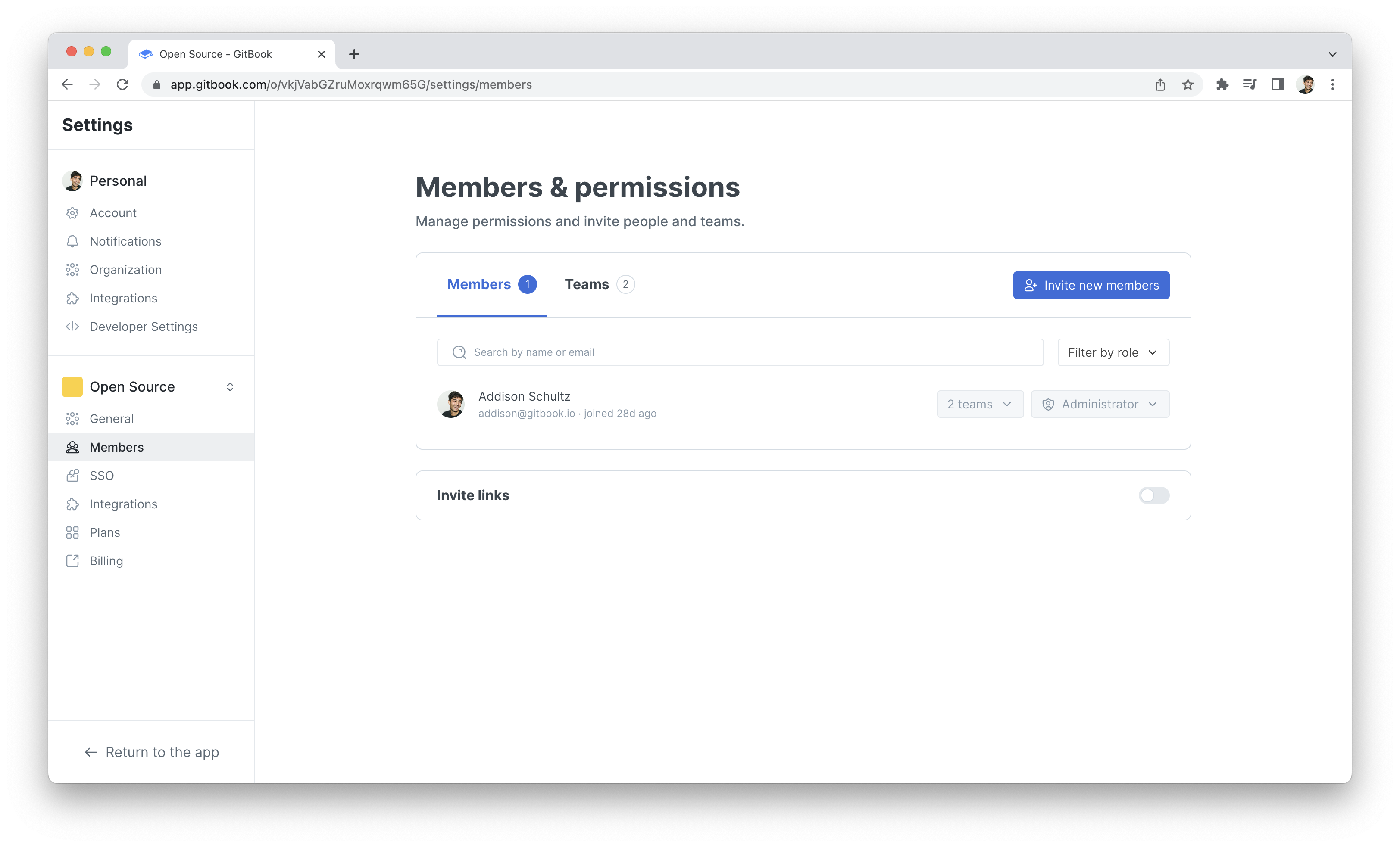
Task: Click the Notifications bell icon
Action: tap(72, 241)
